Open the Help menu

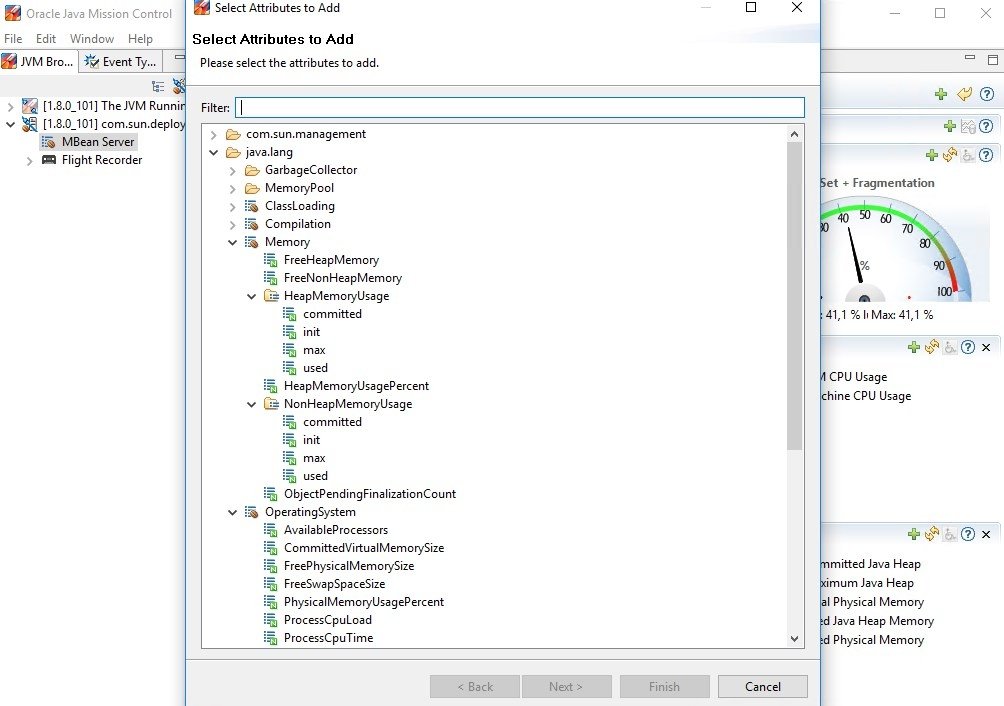140,39
